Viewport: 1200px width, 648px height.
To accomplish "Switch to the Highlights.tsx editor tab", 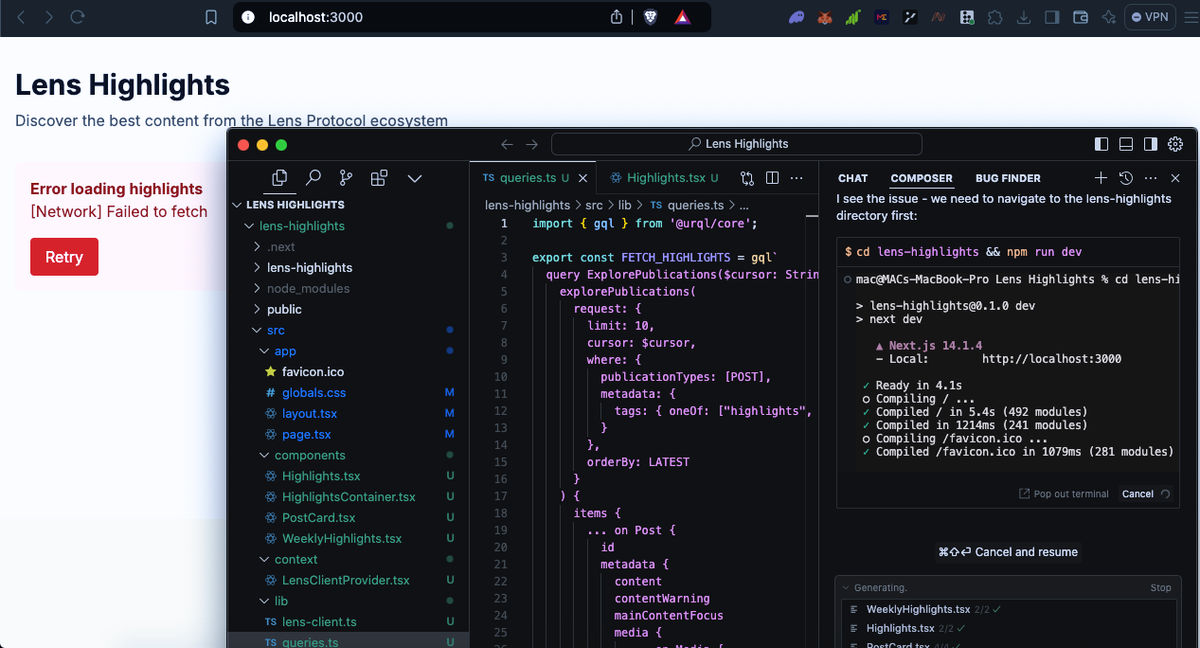I will pyautogui.click(x=664, y=178).
